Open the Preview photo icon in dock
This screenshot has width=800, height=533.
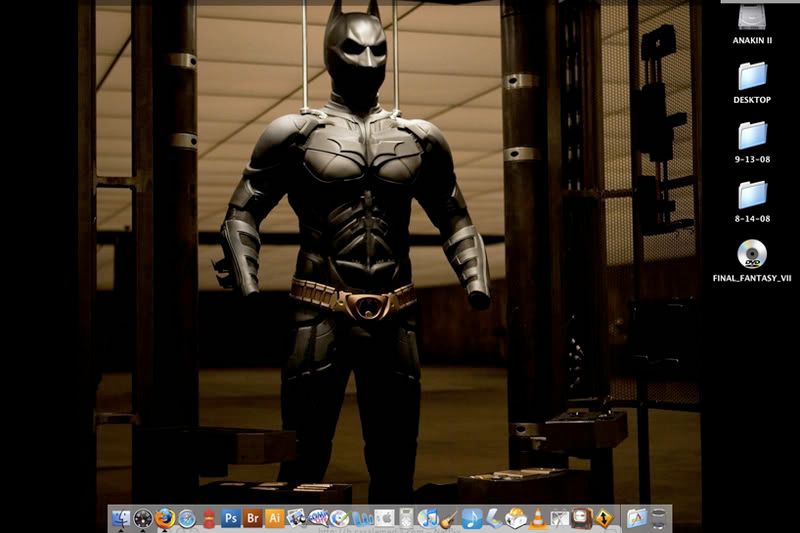coord(296,518)
